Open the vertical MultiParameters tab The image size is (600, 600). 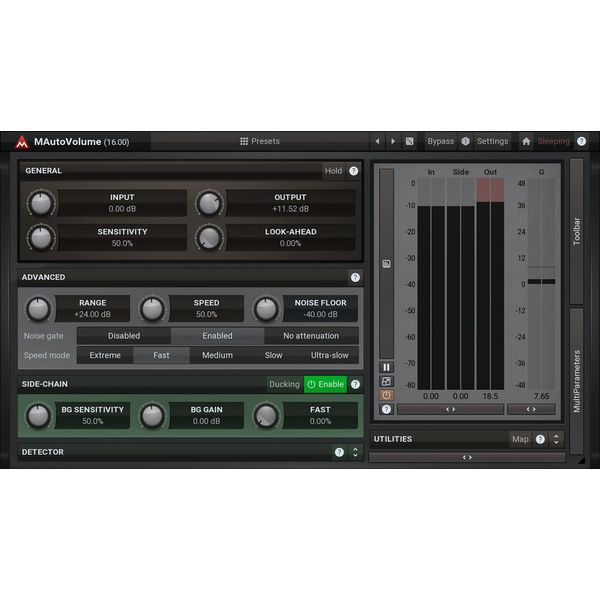point(577,382)
